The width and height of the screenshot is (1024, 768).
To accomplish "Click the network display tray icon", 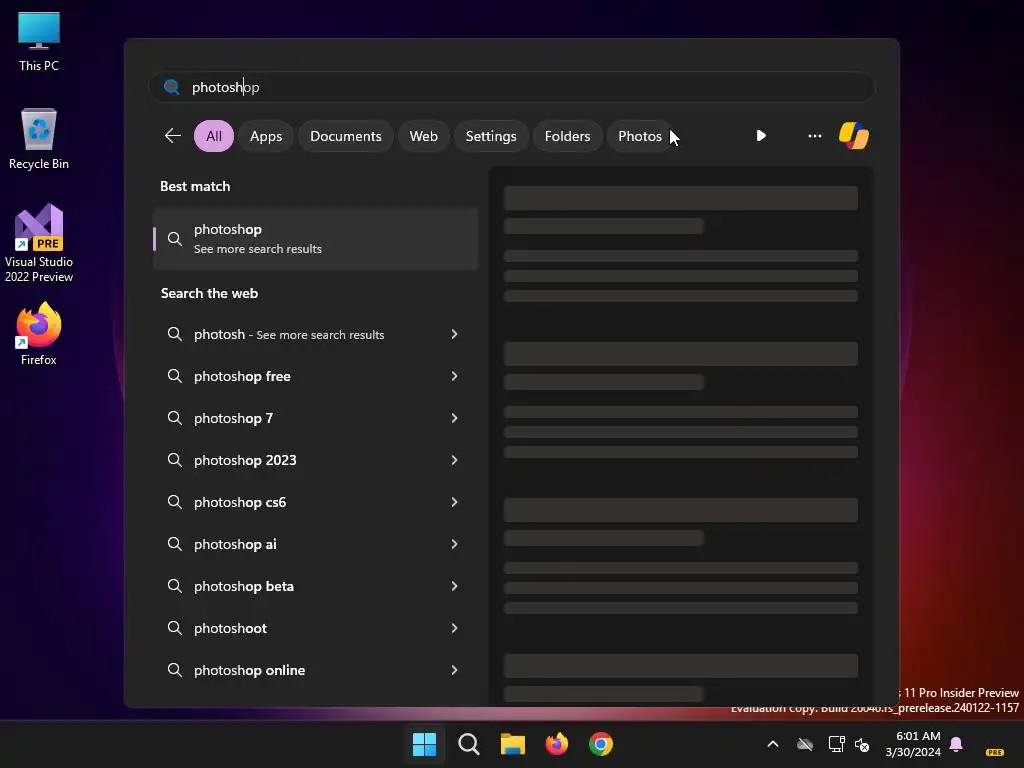I will [836, 744].
